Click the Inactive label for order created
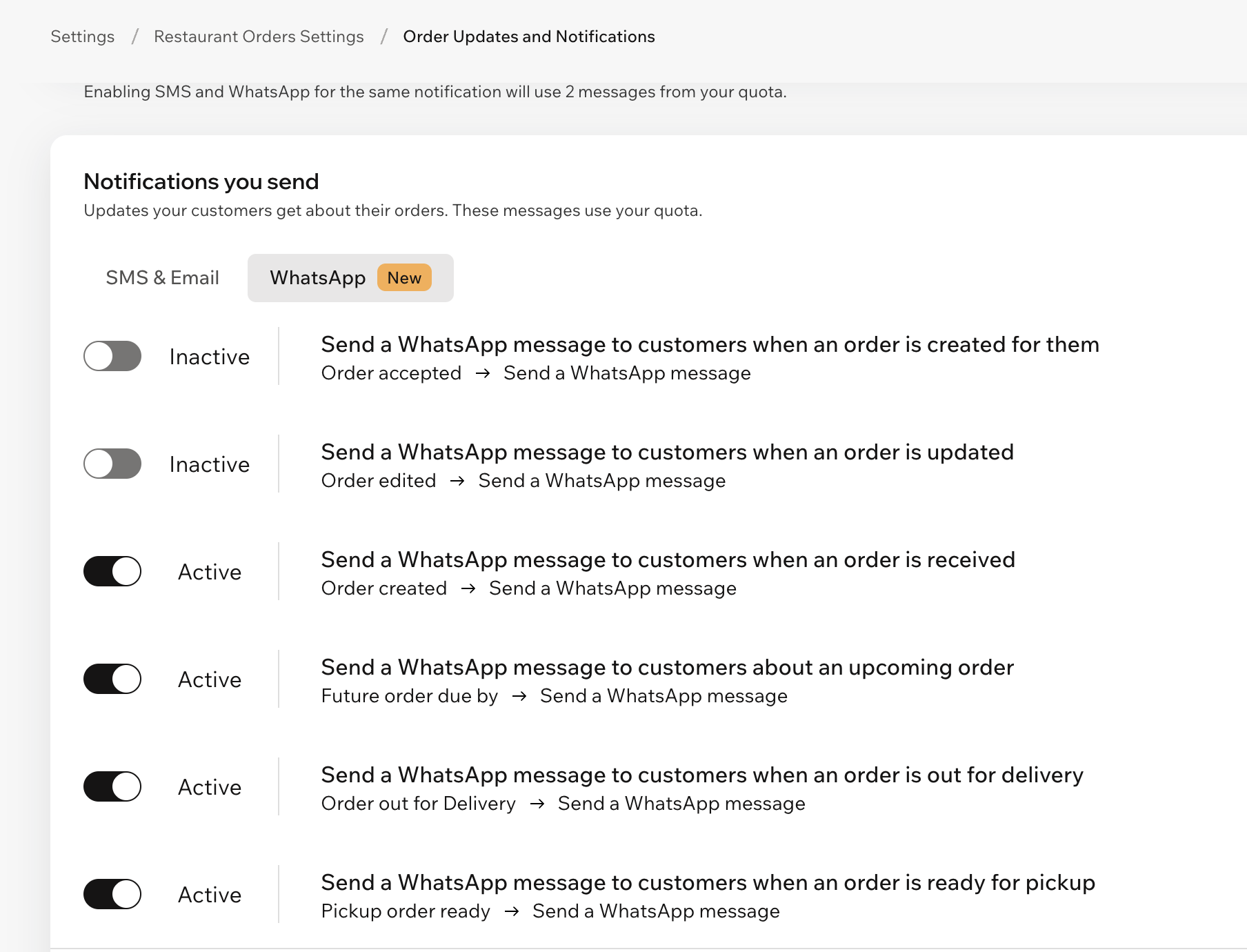The image size is (1247, 952). click(x=210, y=357)
